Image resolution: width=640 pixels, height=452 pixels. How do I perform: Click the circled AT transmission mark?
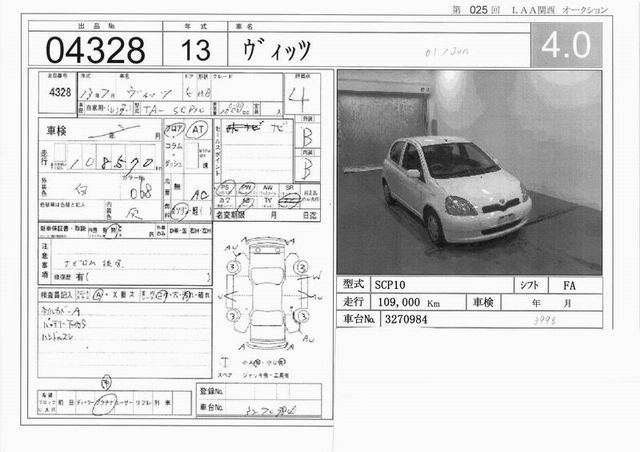[198, 130]
